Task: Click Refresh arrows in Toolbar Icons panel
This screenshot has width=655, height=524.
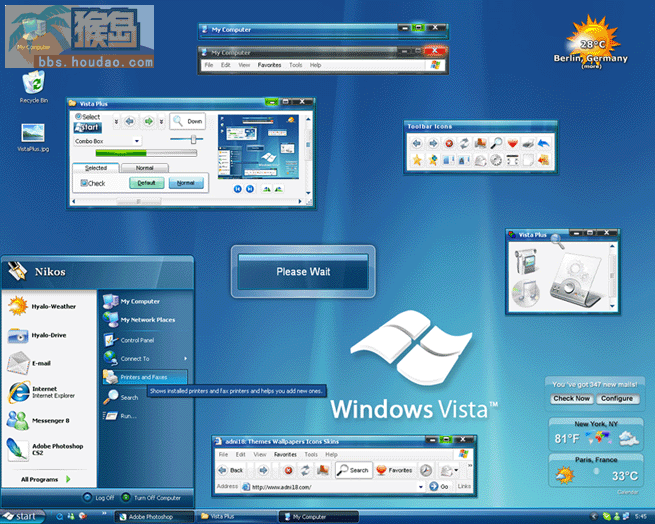Action: tap(465, 143)
